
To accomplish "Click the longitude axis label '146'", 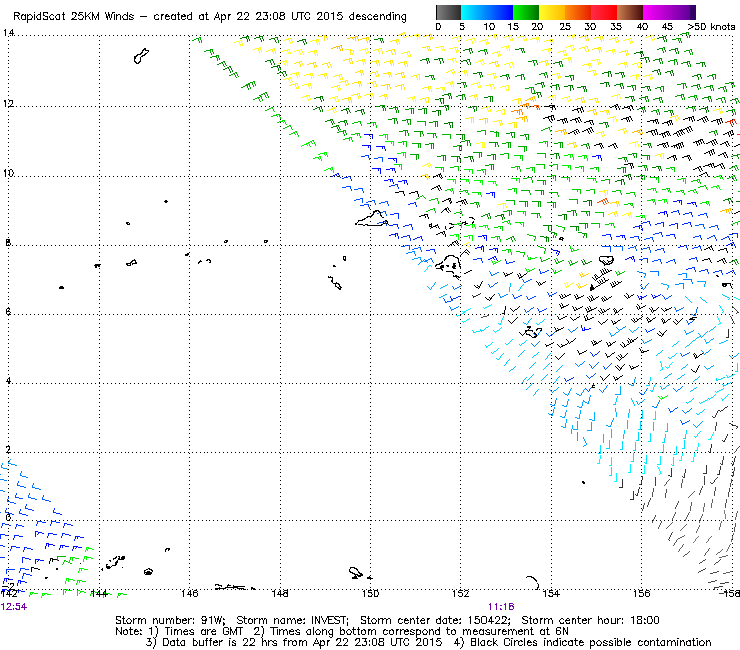I will (x=189, y=593).
